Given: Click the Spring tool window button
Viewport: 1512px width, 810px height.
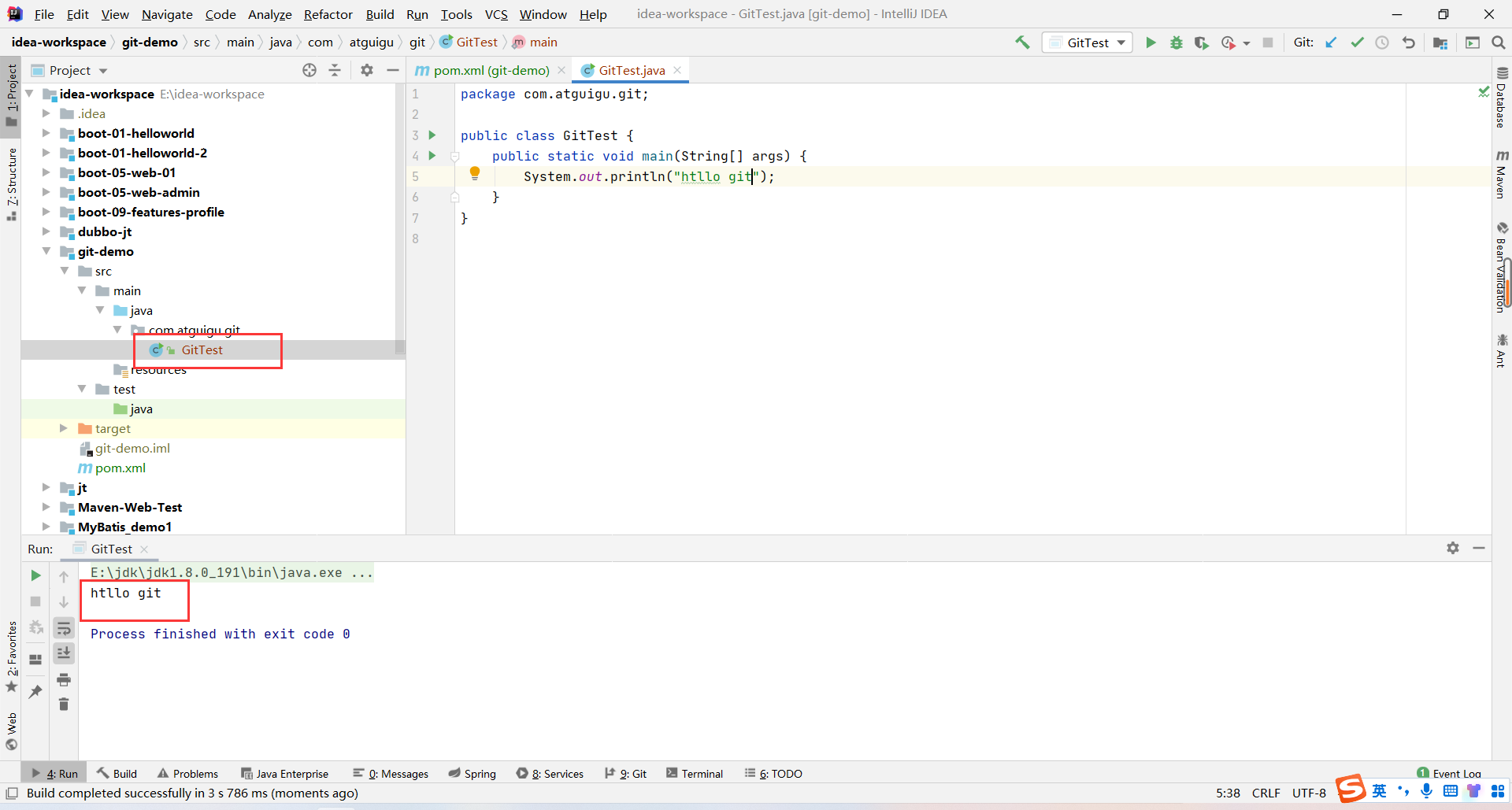Looking at the screenshot, I should 472,773.
